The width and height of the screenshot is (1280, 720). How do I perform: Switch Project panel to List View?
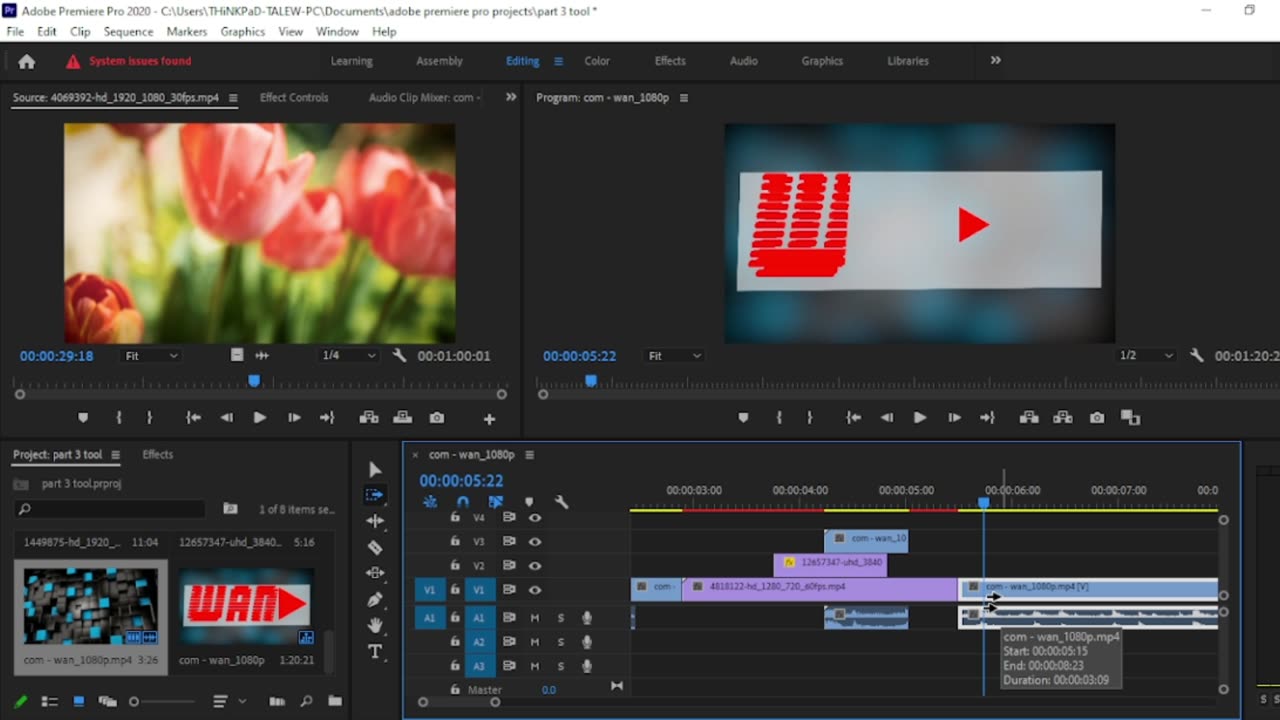(x=49, y=701)
